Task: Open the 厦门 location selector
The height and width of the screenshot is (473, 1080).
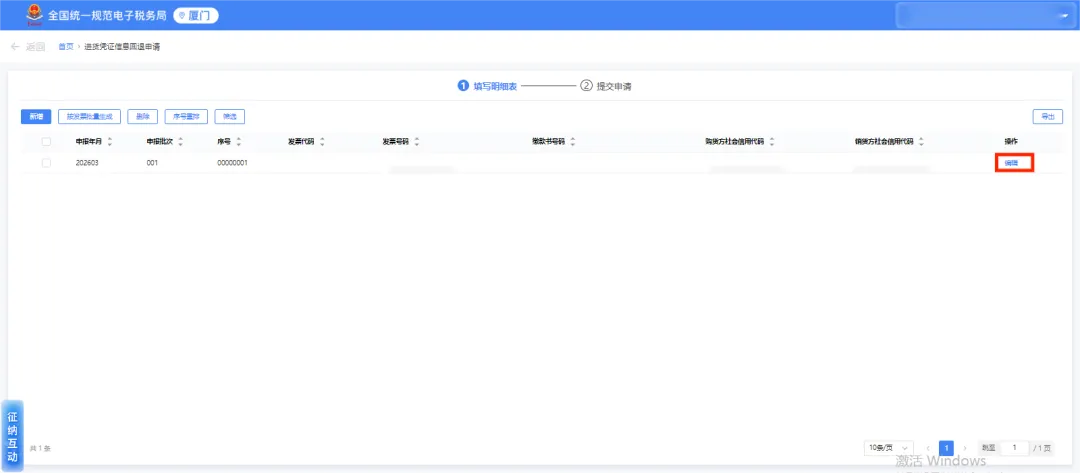Action: (196, 15)
